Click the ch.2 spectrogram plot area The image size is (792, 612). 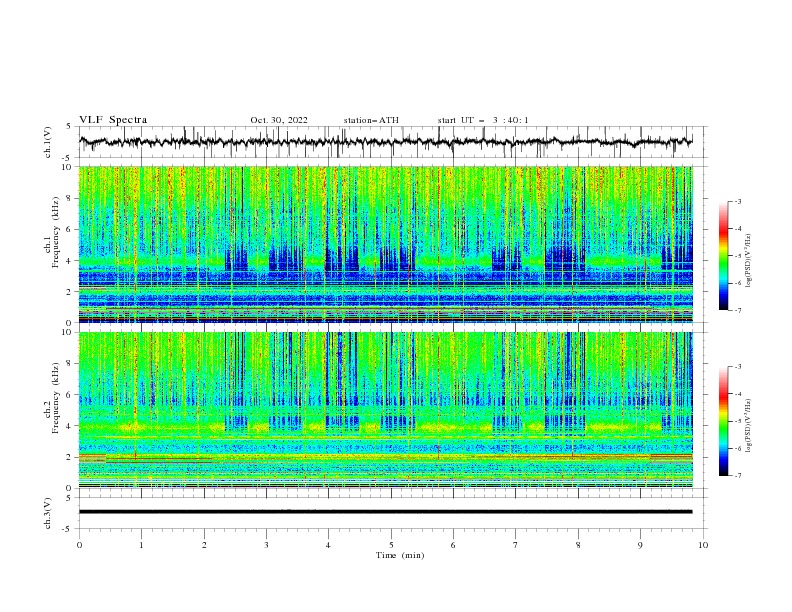[385, 410]
